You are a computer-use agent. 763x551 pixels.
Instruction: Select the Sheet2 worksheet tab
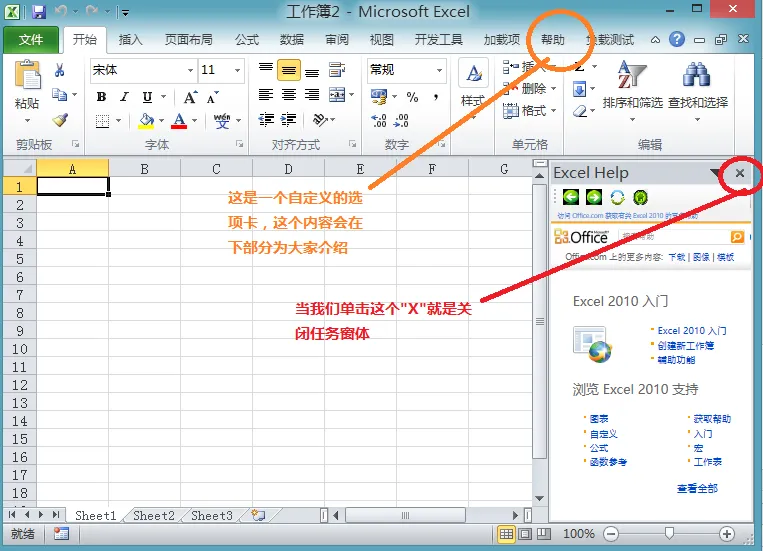coord(154,515)
